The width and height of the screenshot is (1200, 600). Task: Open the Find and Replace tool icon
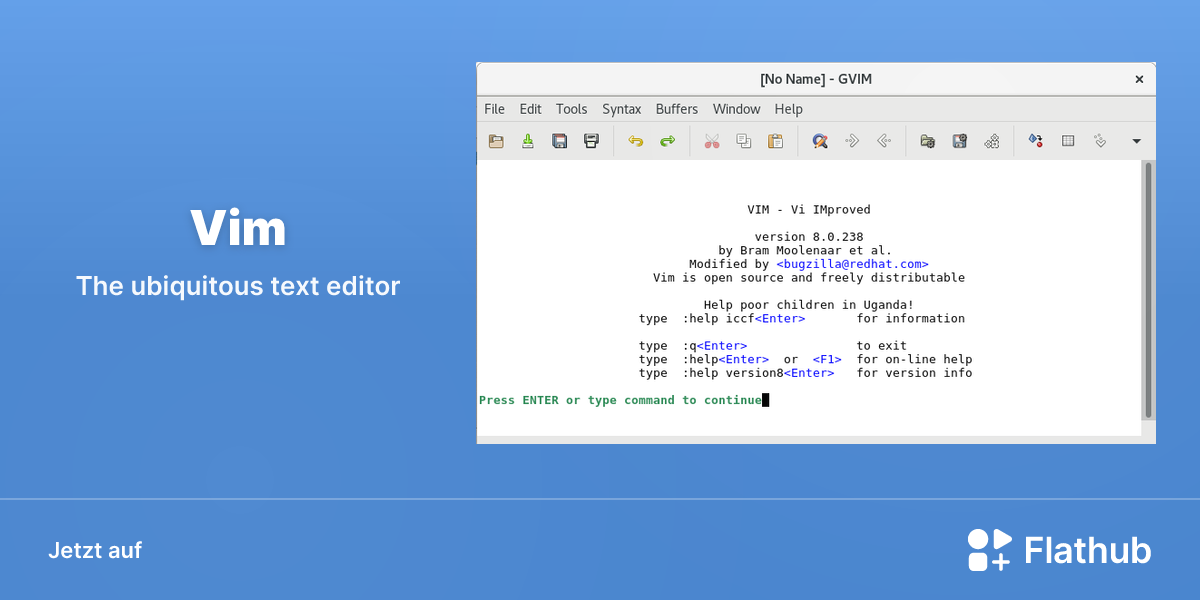click(820, 141)
